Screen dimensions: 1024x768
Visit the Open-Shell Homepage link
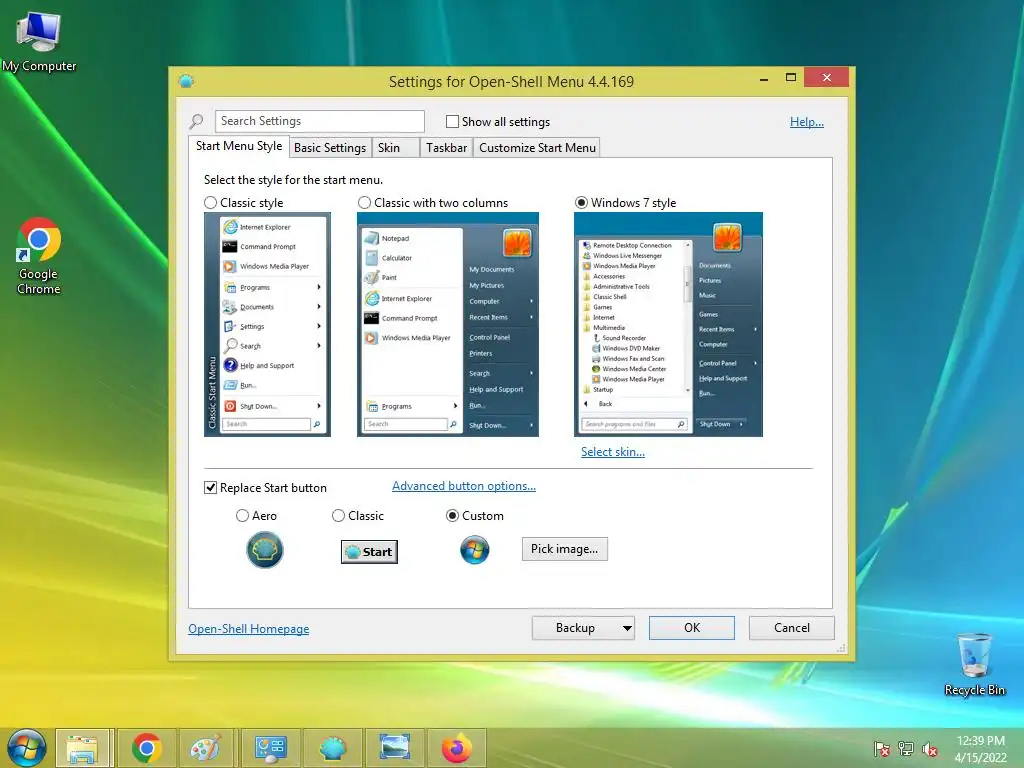point(248,629)
